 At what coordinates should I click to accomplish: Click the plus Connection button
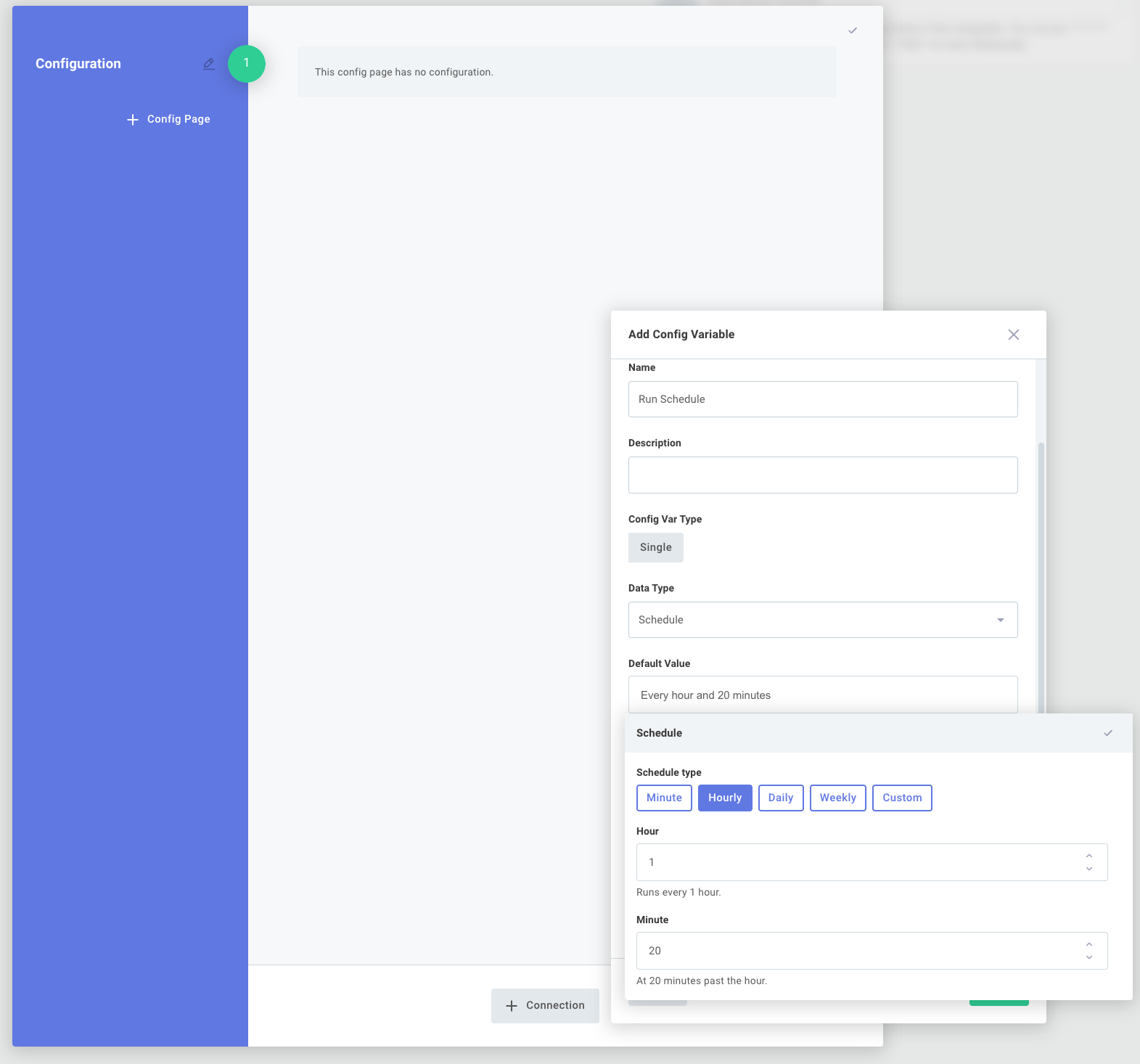545,1006
